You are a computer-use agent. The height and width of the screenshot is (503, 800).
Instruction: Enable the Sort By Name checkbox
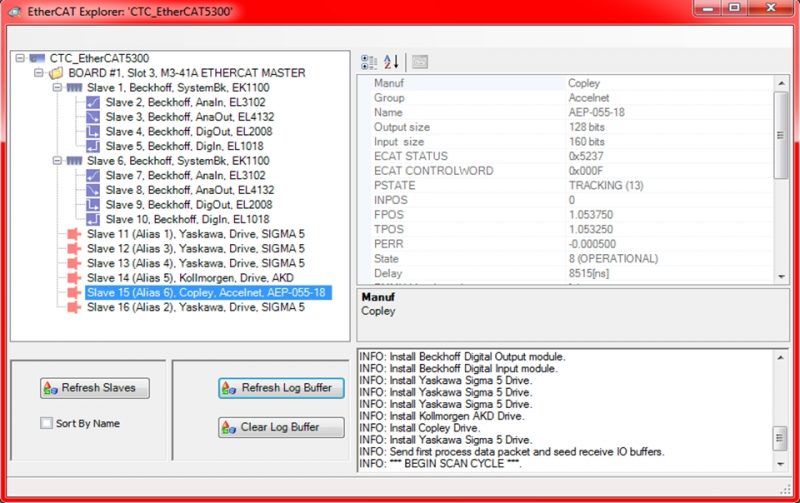(46, 423)
